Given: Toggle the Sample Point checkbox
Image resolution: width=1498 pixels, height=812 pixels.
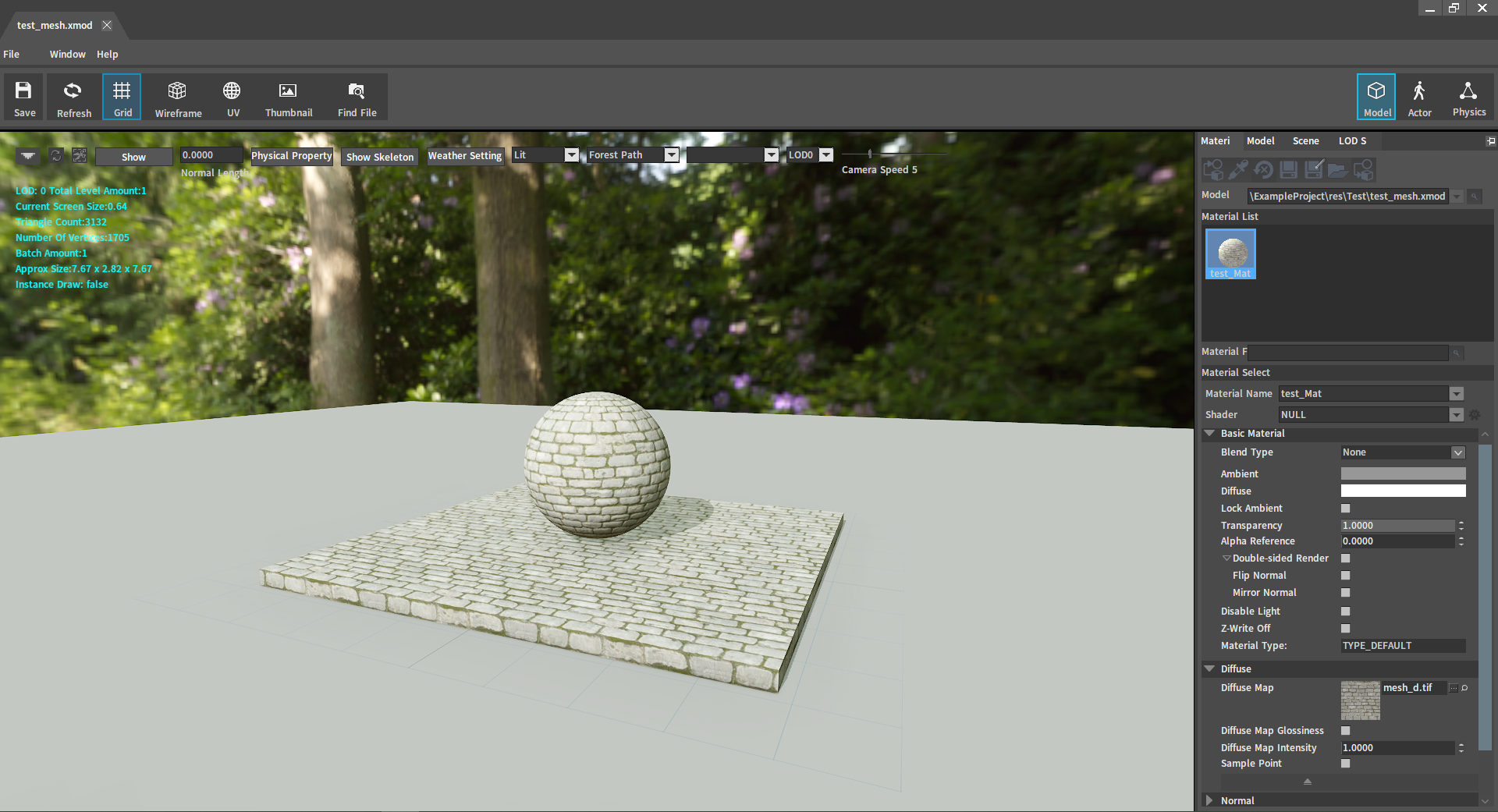Looking at the screenshot, I should [1345, 764].
